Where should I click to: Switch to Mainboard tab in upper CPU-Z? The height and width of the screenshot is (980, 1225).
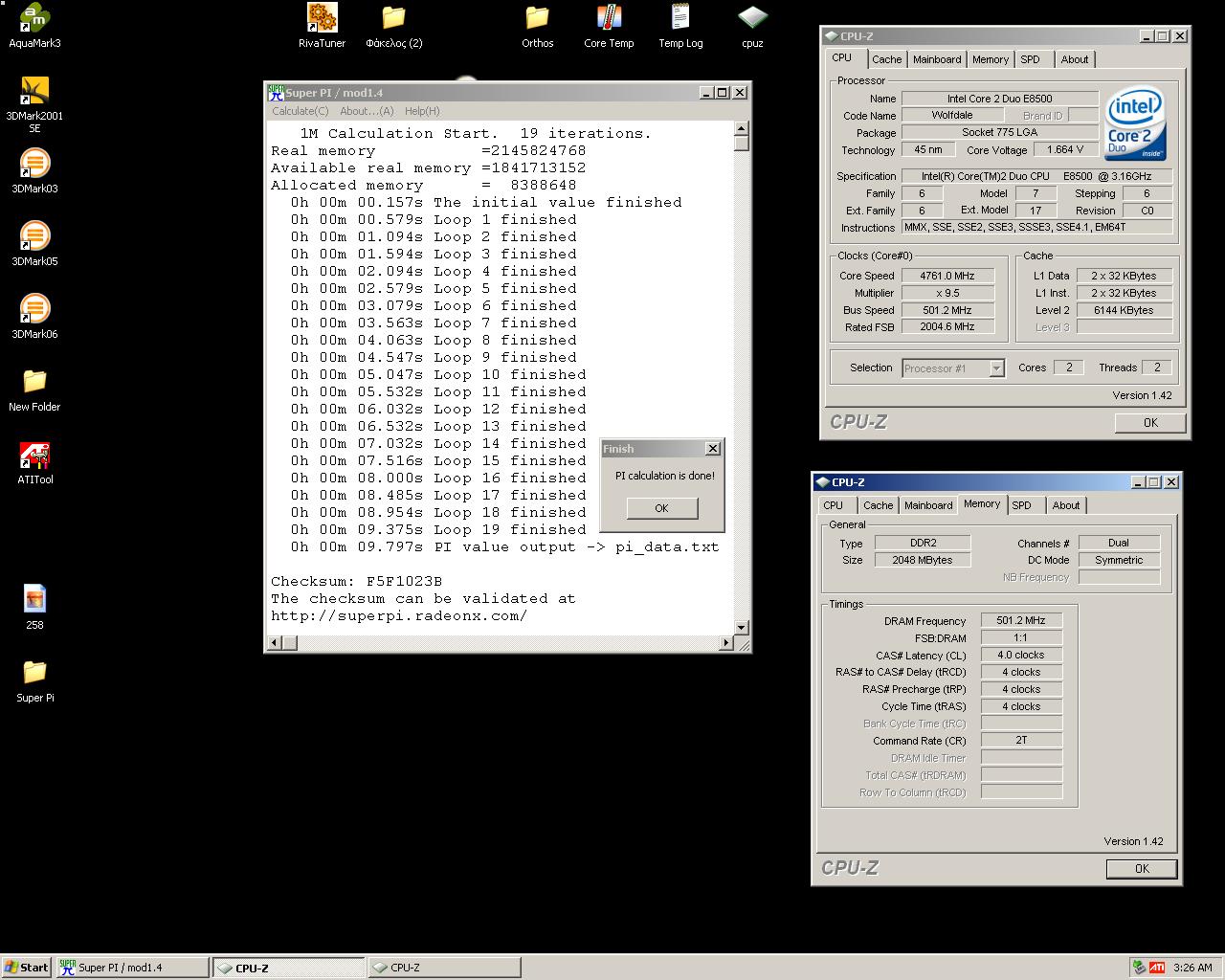(x=937, y=59)
